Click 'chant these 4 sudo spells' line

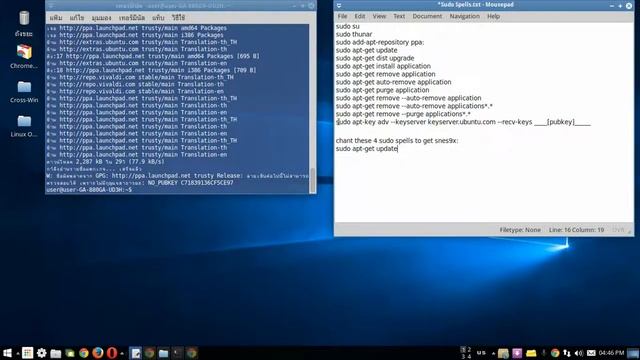click(x=397, y=140)
